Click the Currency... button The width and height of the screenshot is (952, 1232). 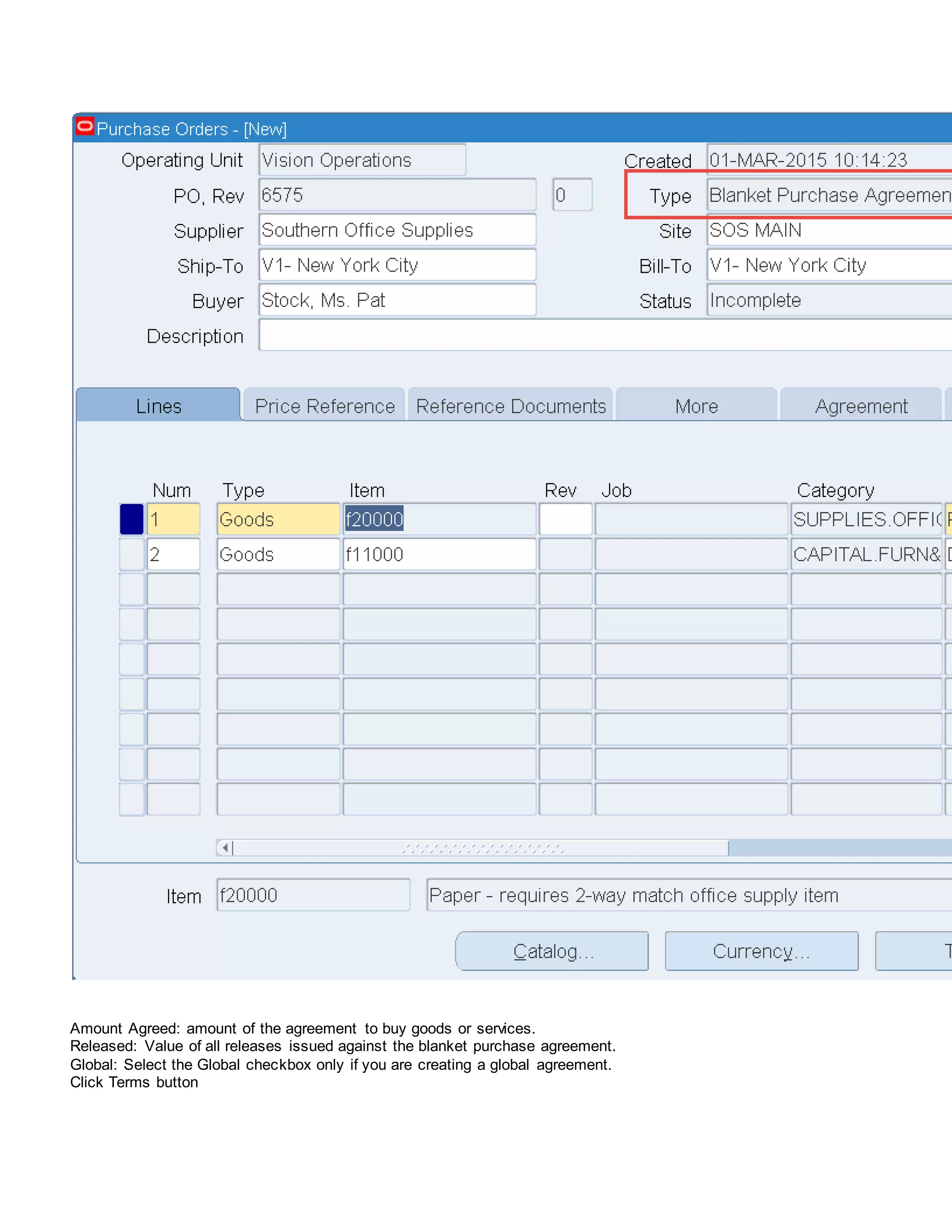[x=761, y=951]
